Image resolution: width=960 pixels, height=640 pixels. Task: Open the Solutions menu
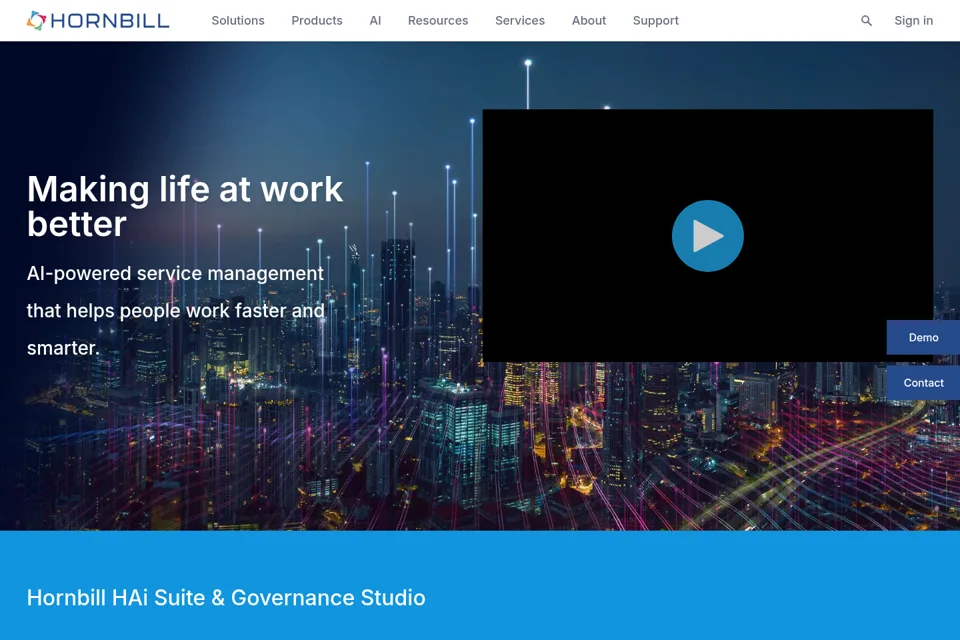pos(238,21)
